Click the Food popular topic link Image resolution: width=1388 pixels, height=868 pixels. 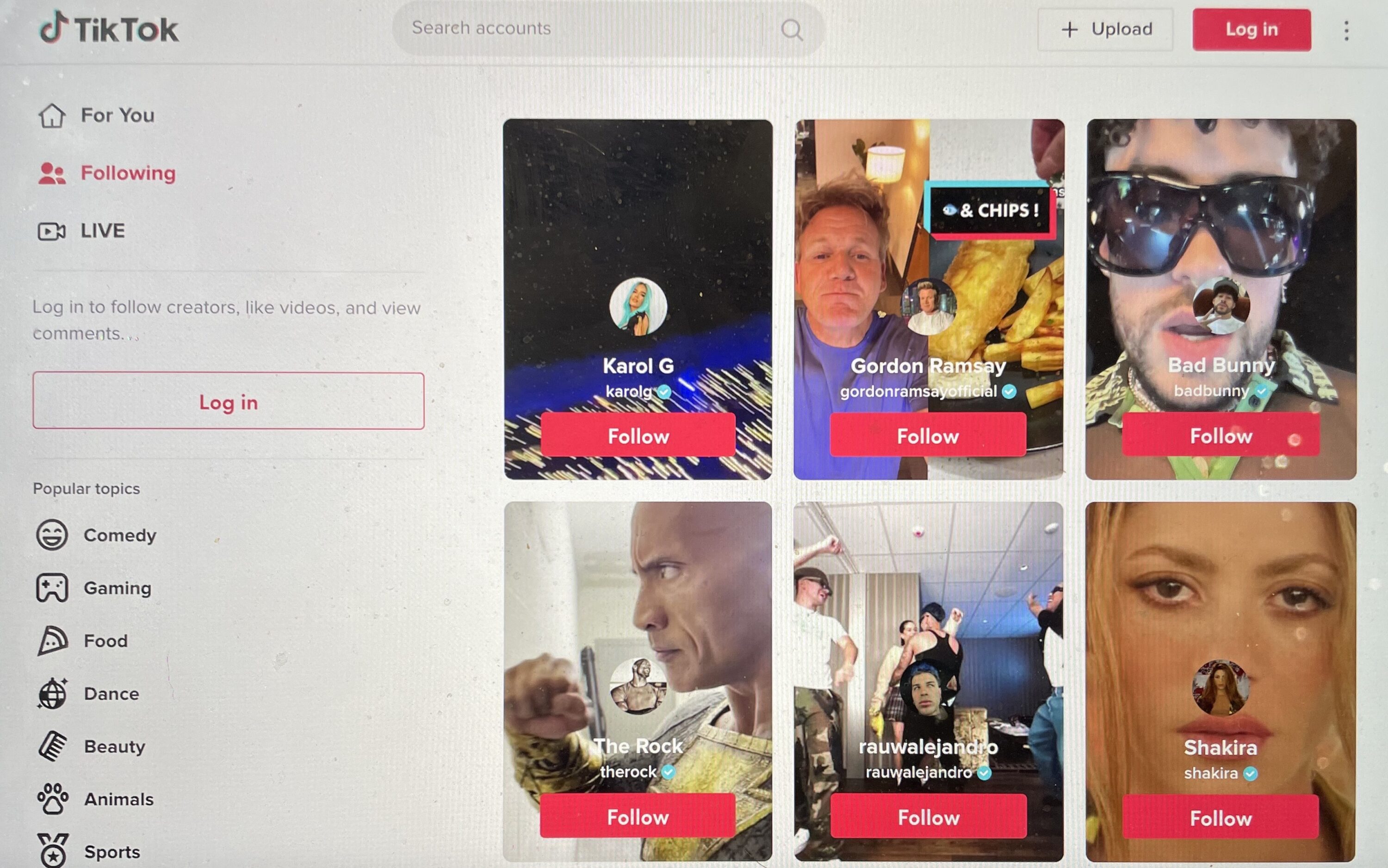[x=105, y=640]
